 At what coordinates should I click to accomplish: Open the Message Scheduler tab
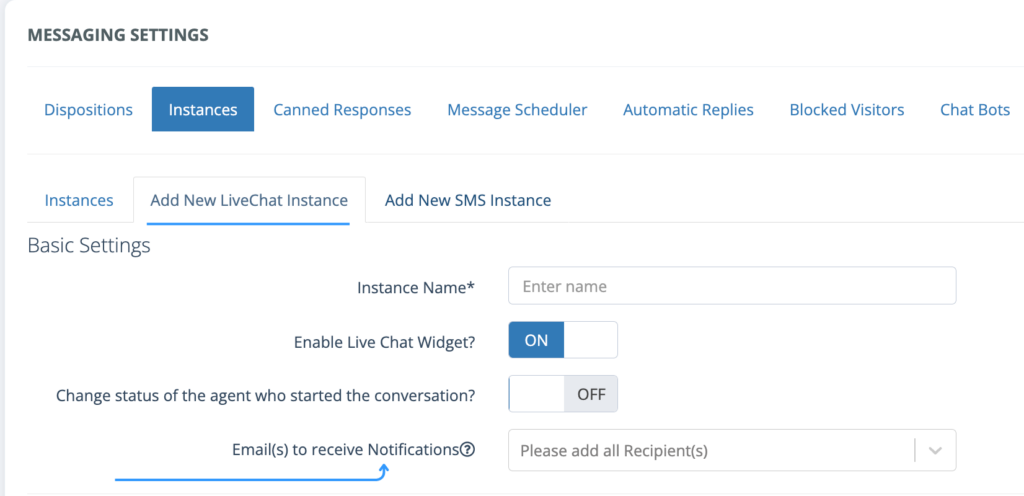(517, 110)
